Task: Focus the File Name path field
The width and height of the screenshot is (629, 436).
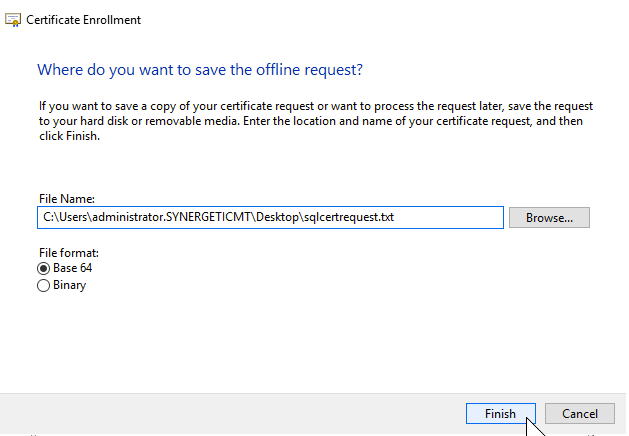Action: click(x=270, y=217)
